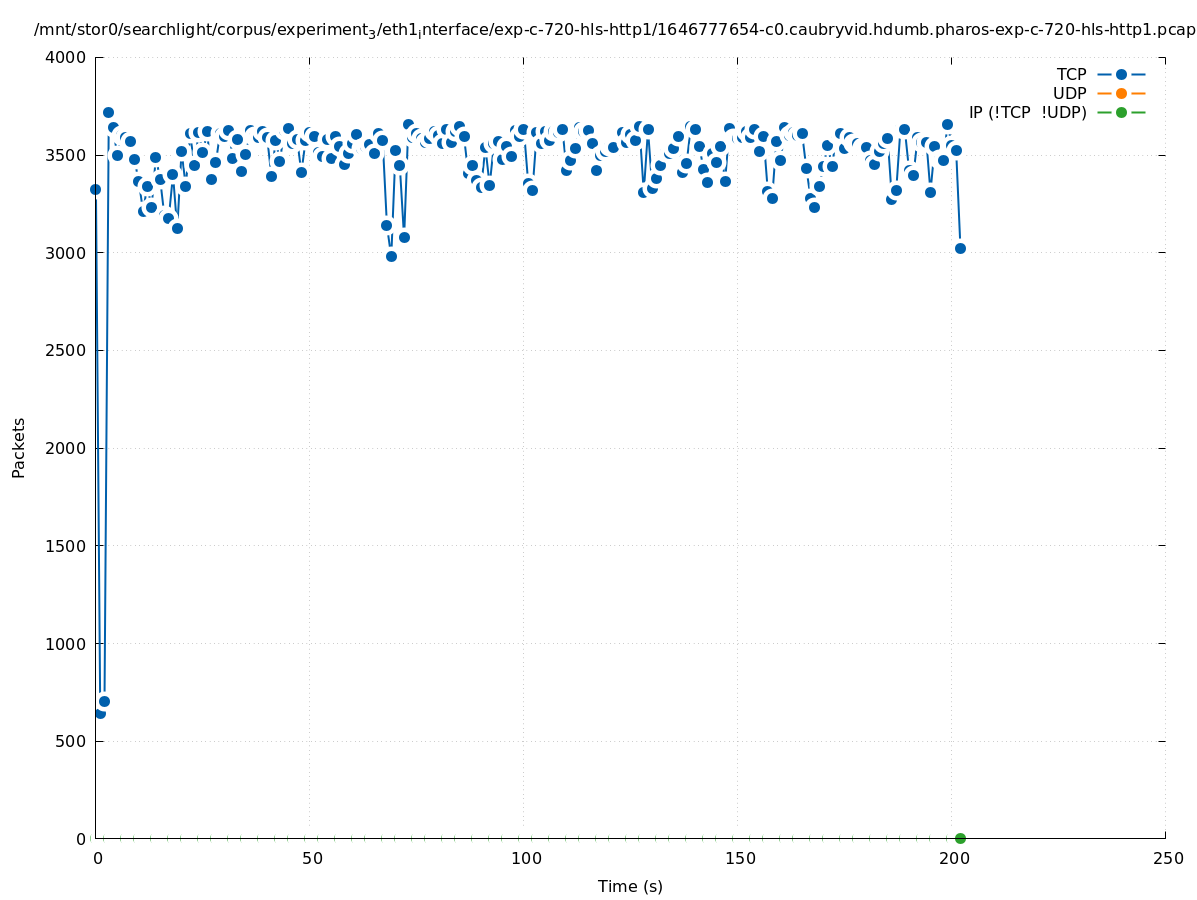
Task: Click the blue dip point just below 3000 packets
Action: pos(391,256)
